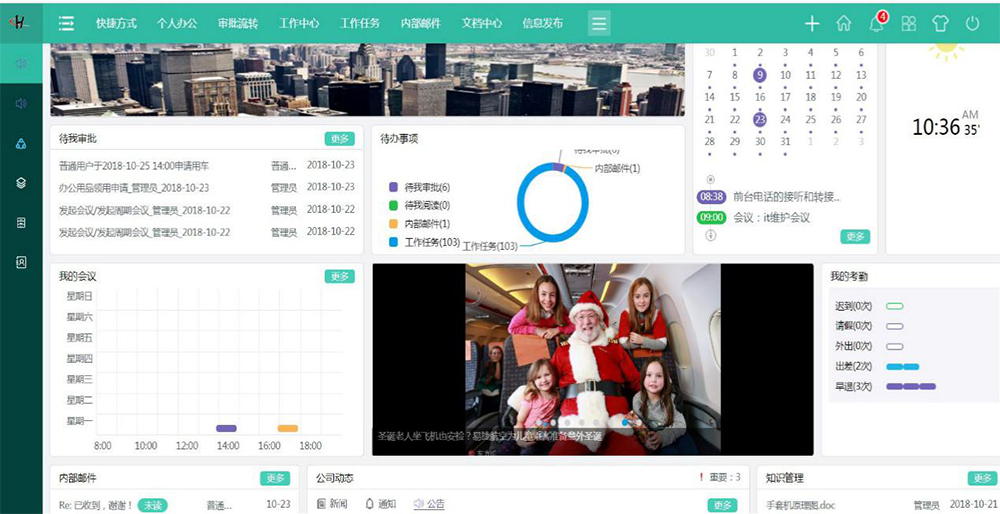Open the contact card sidebar icon
The height and width of the screenshot is (514, 1000).
tap(21, 262)
